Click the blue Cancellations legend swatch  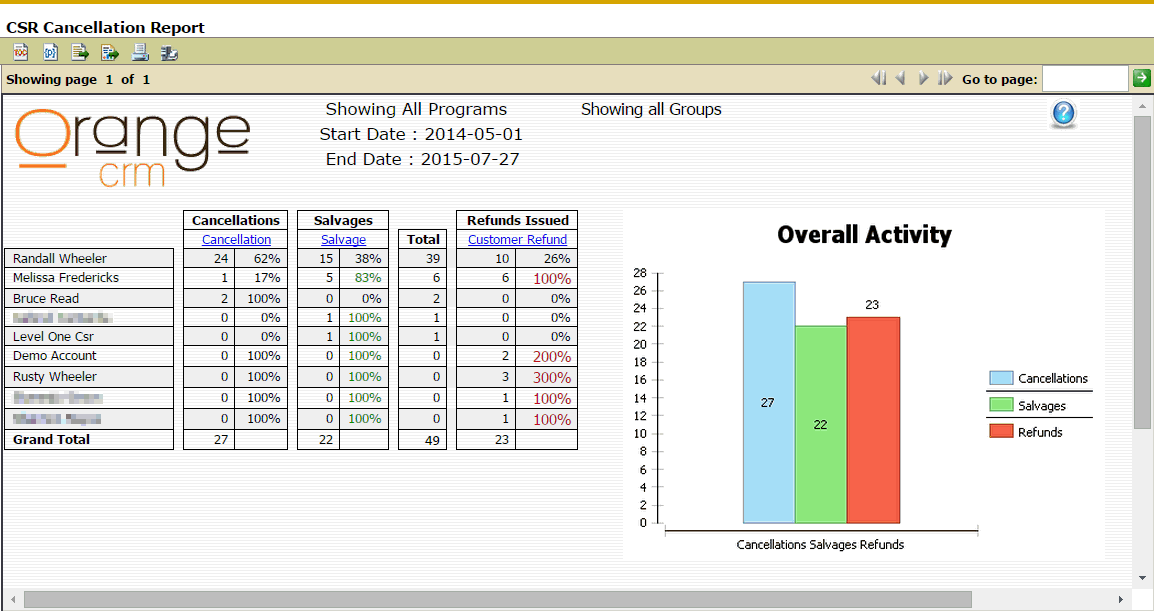(1001, 378)
